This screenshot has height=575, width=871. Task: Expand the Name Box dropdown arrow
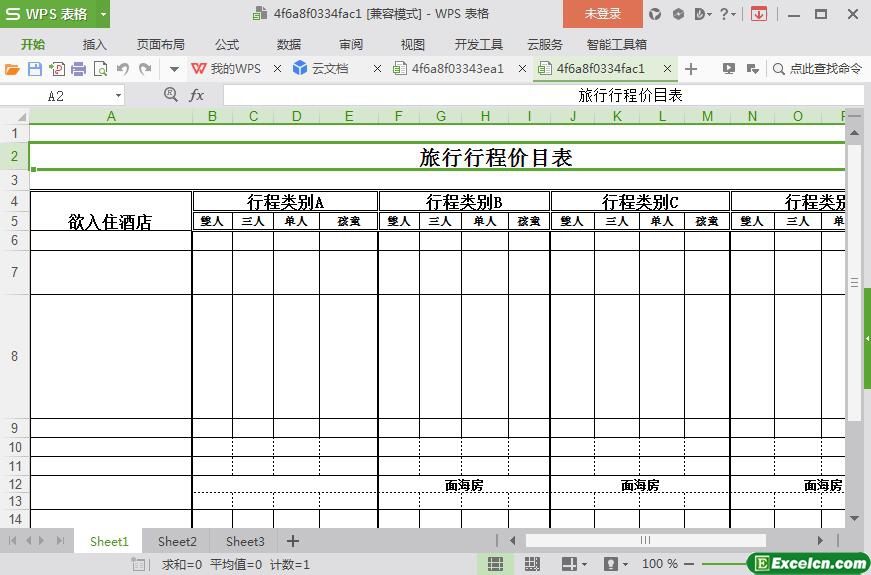tap(118, 96)
